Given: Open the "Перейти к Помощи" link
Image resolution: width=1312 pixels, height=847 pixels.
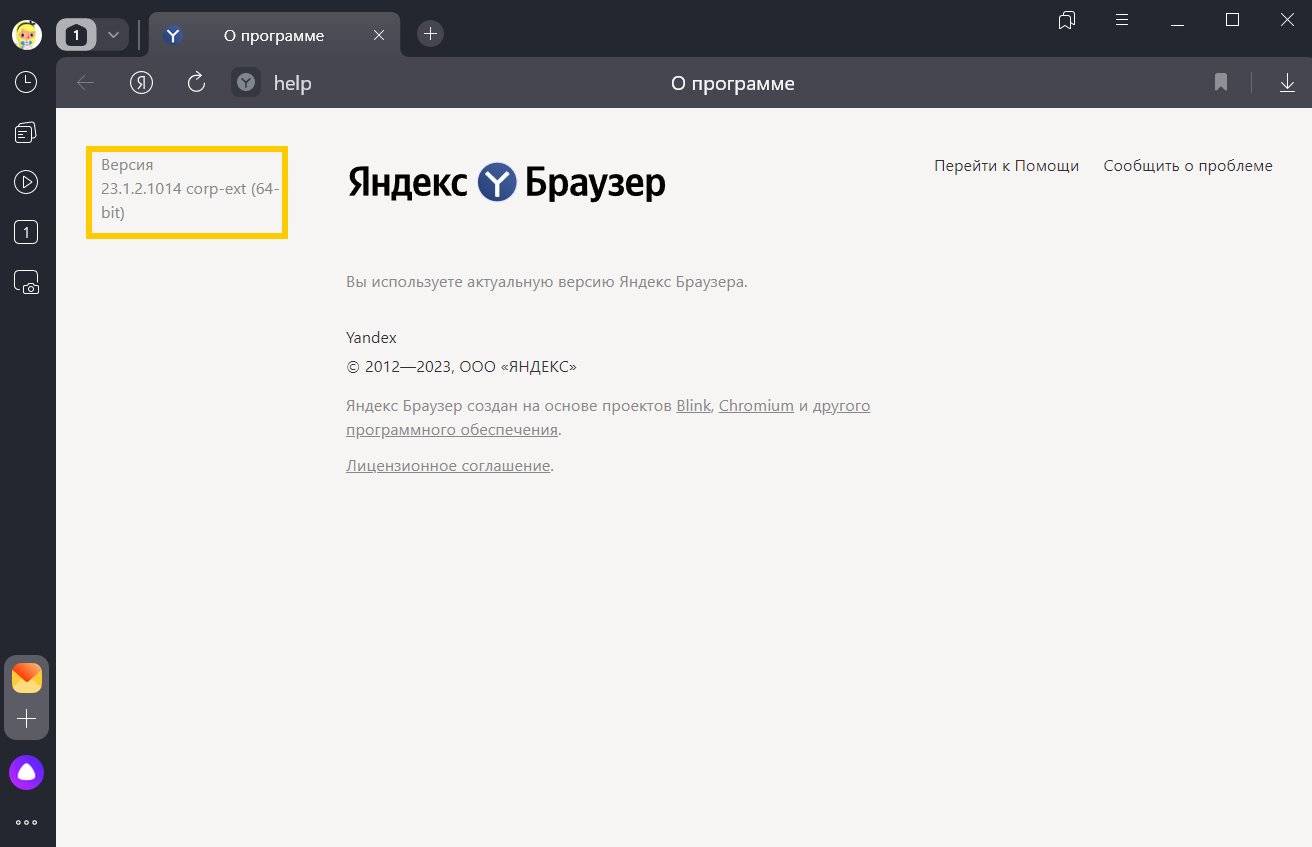Looking at the screenshot, I should pyautogui.click(x=1006, y=166).
